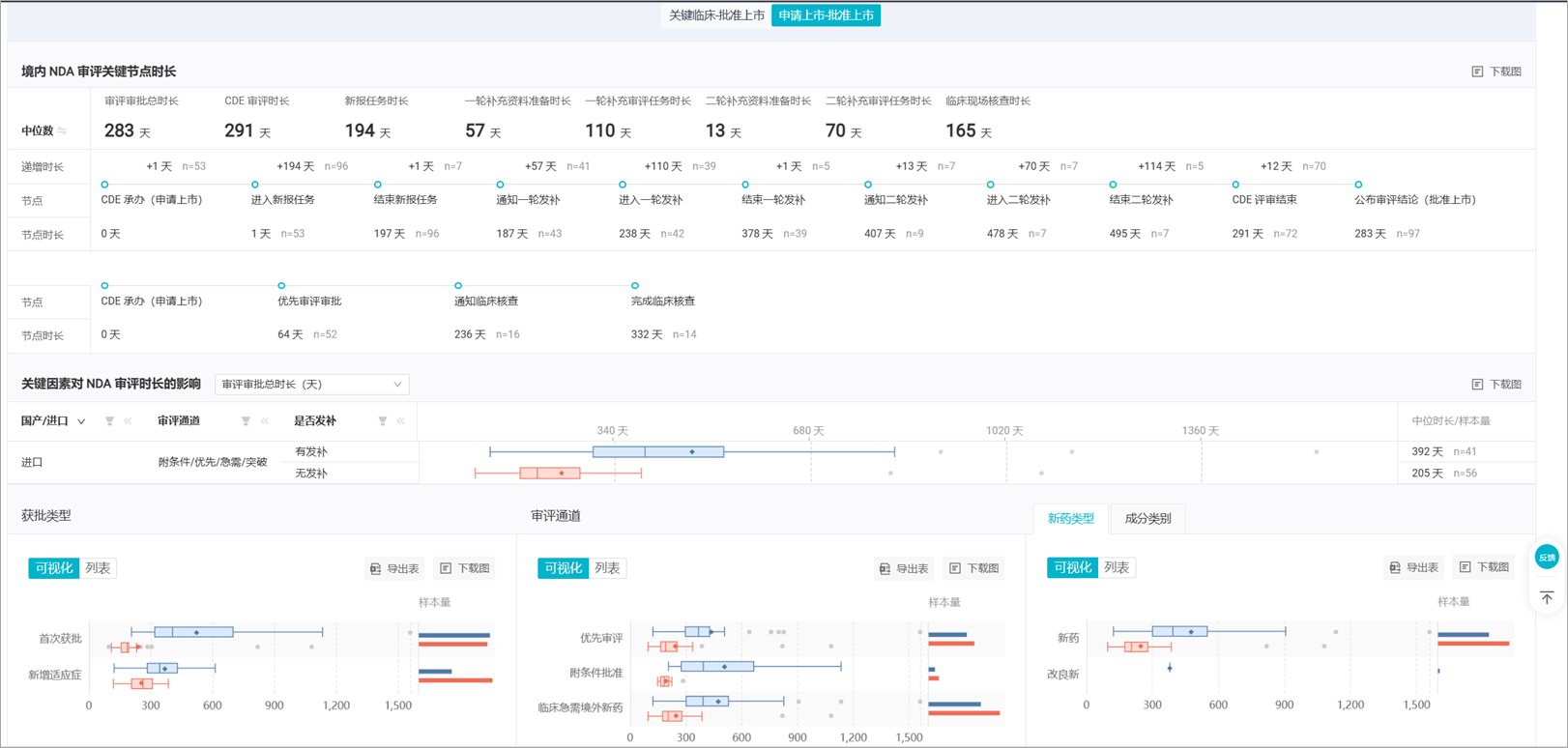Click the CDE 承办 (申请上市) timeline node in the upper timeline
Image resolution: width=1568 pixels, height=748 pixels.
(104, 185)
